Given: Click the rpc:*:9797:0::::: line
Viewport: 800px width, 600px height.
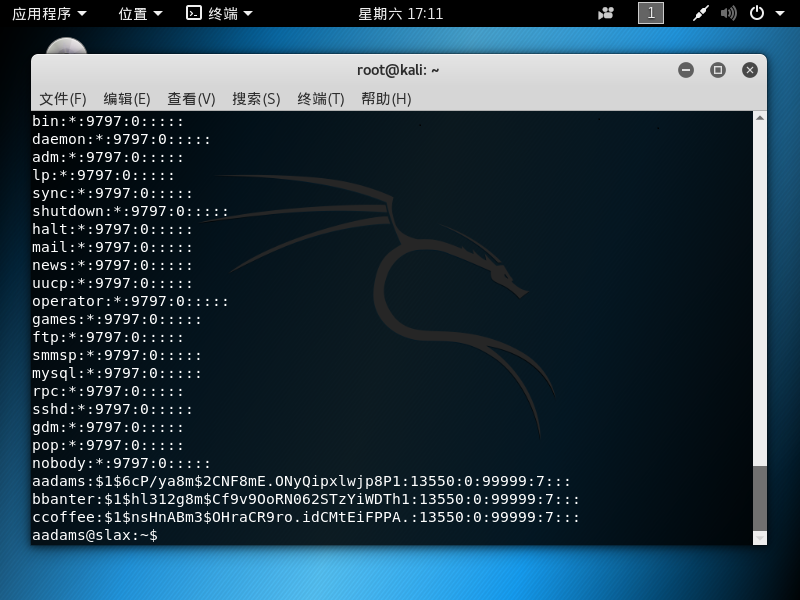Looking at the screenshot, I should 108,391.
